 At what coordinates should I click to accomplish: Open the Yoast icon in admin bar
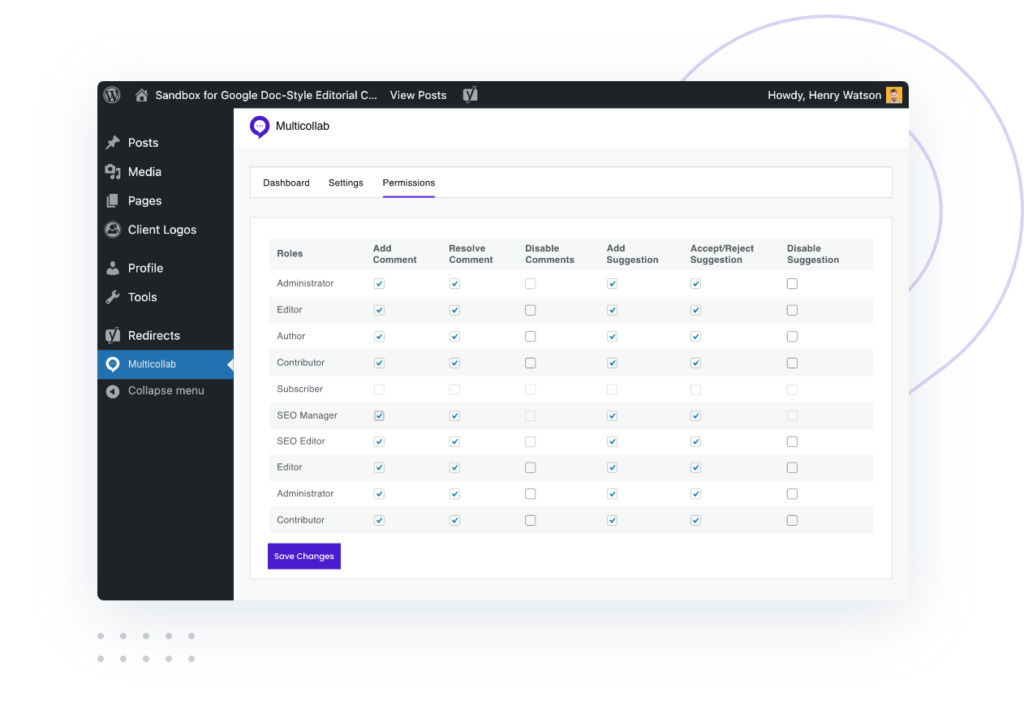click(x=470, y=95)
